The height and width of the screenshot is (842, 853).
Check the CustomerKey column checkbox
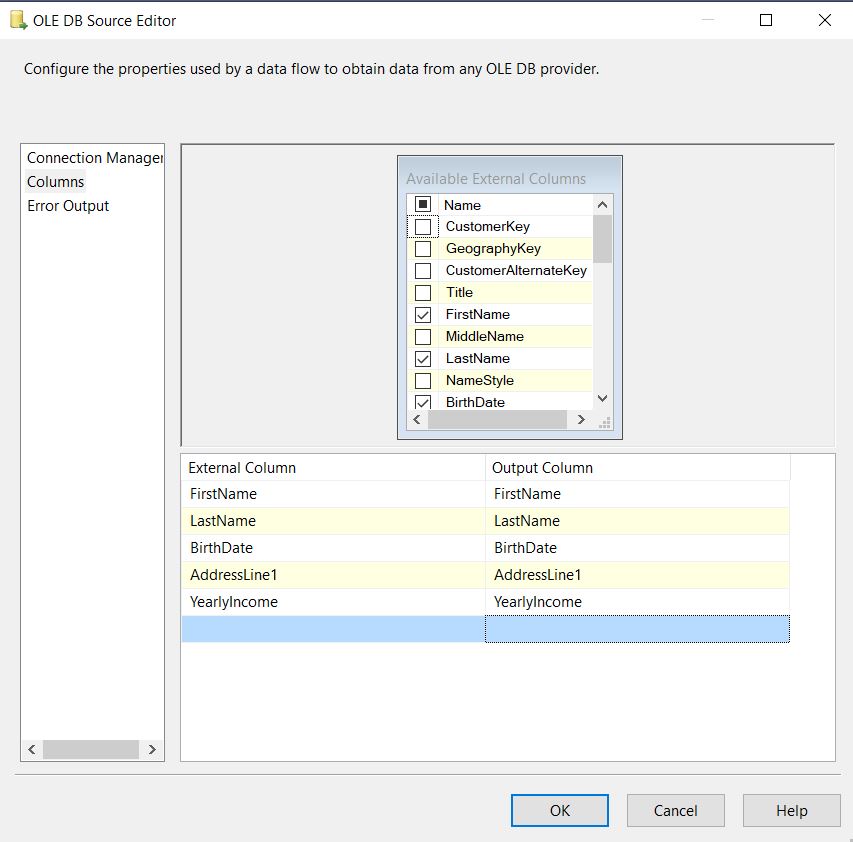pos(423,227)
